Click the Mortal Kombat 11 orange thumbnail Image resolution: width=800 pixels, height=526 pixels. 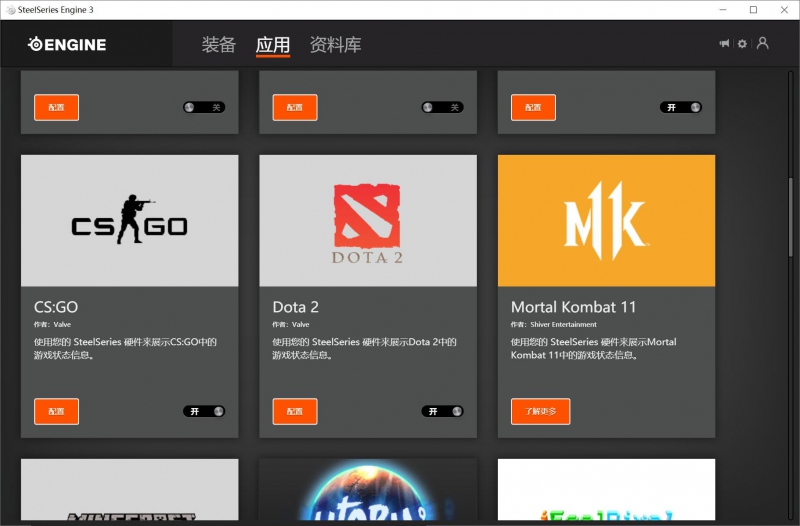pyautogui.click(x=606, y=220)
